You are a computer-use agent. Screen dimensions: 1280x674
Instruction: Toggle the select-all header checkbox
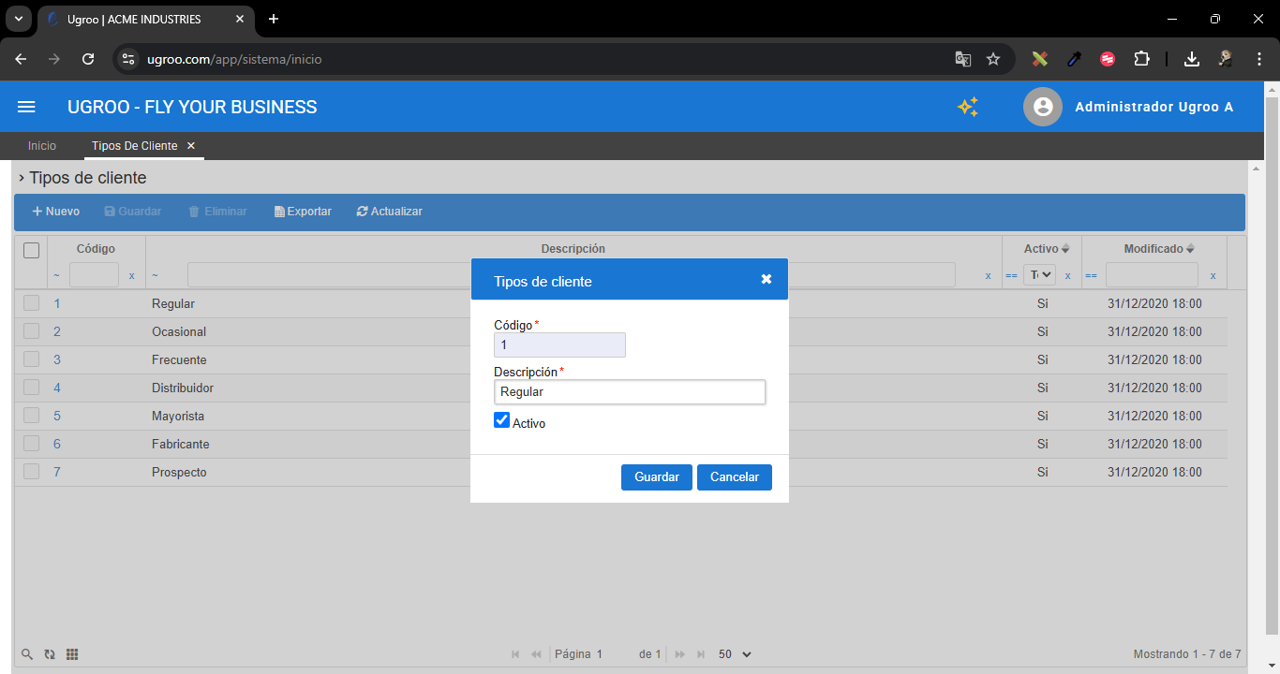(x=31, y=250)
